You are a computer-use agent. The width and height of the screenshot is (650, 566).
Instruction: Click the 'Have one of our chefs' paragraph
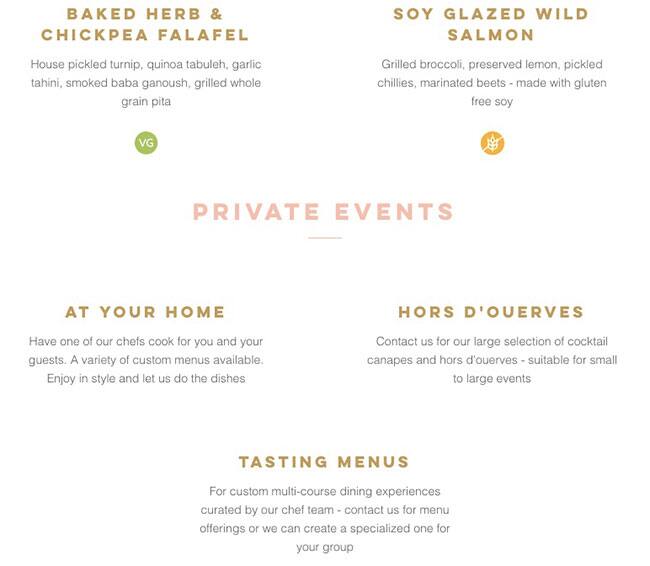(x=146, y=360)
